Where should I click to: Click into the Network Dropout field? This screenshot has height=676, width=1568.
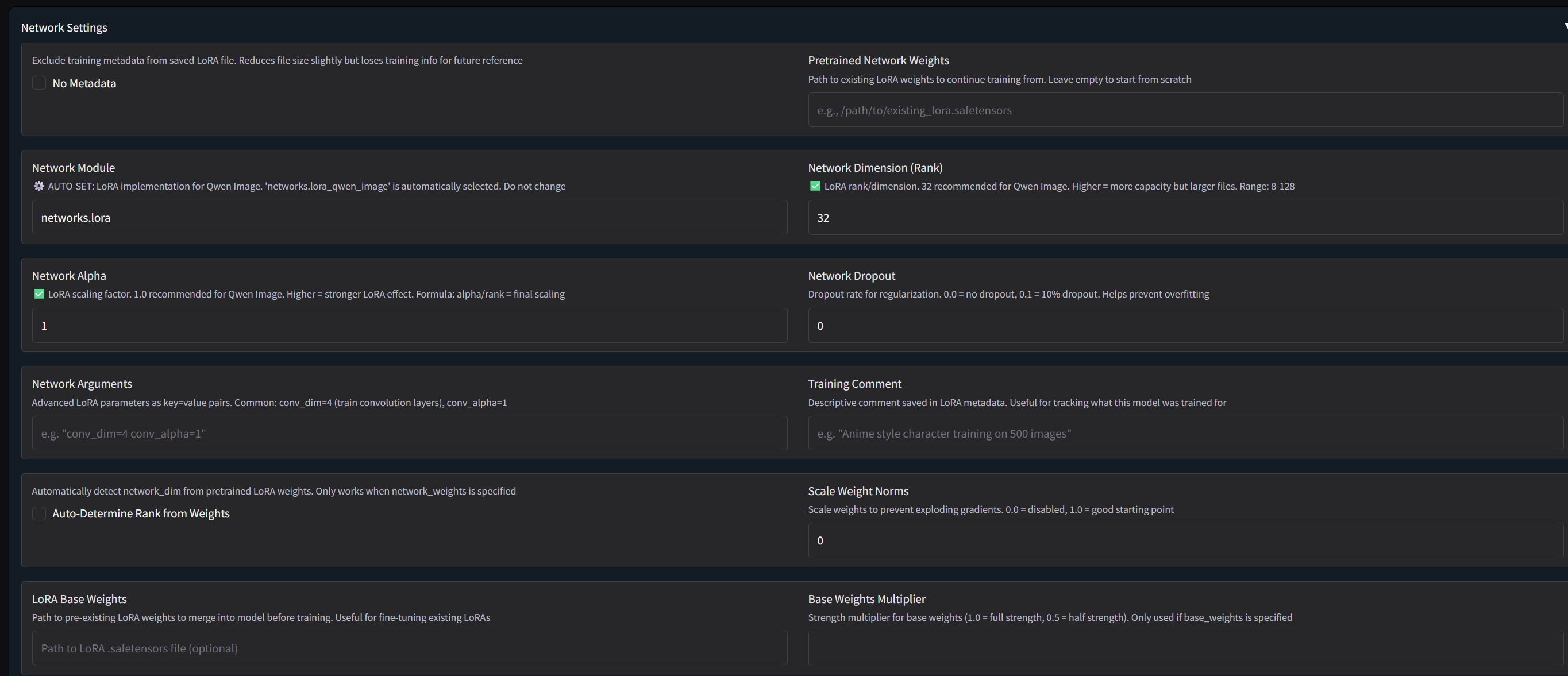pos(1185,326)
